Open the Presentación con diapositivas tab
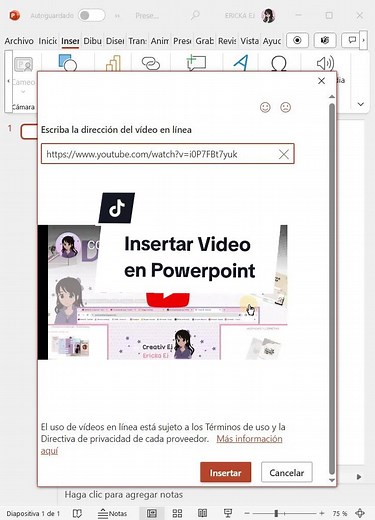The image size is (375, 520). tap(182, 41)
